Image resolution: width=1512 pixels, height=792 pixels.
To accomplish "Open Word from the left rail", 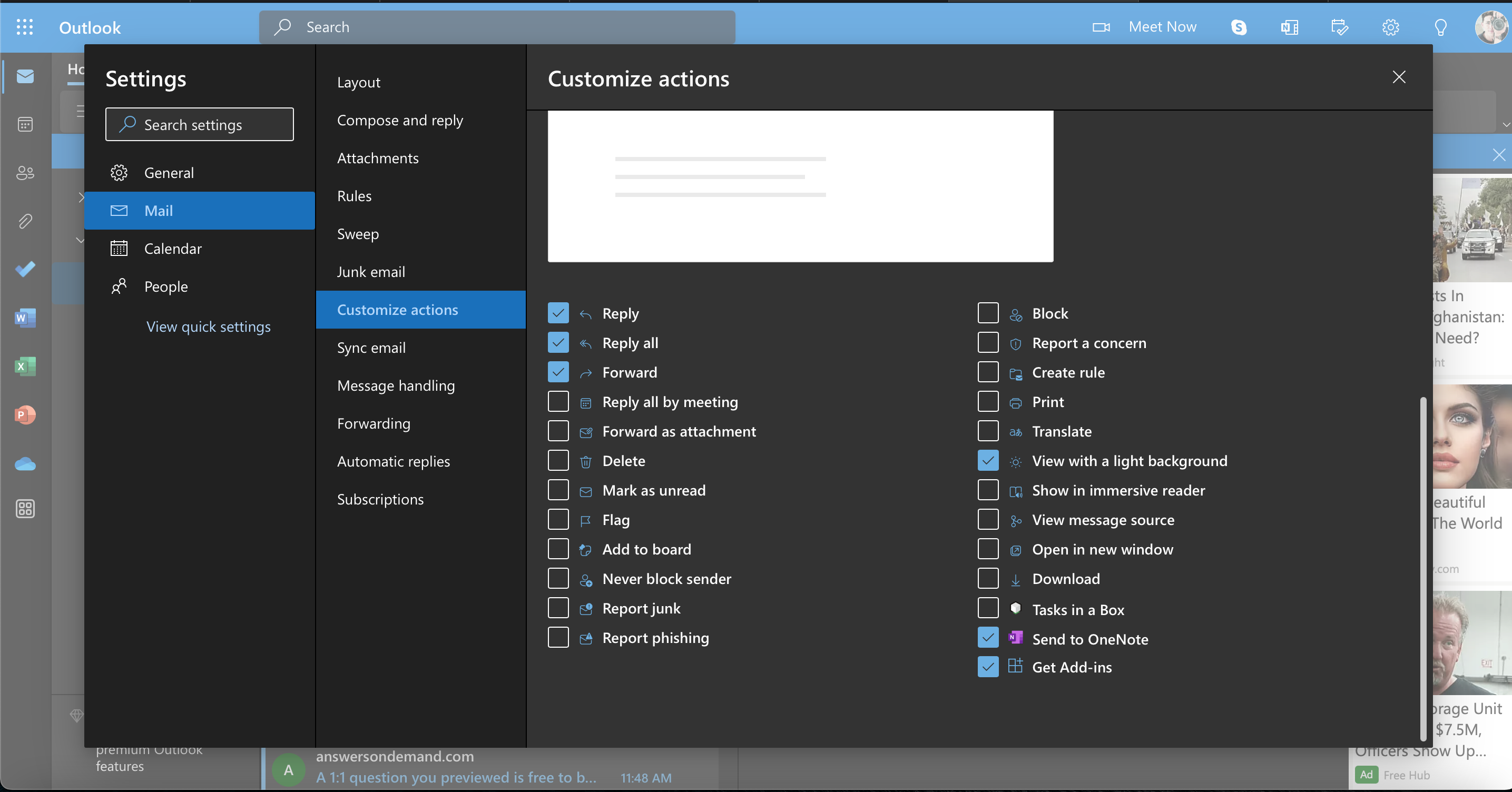I will (x=25, y=318).
